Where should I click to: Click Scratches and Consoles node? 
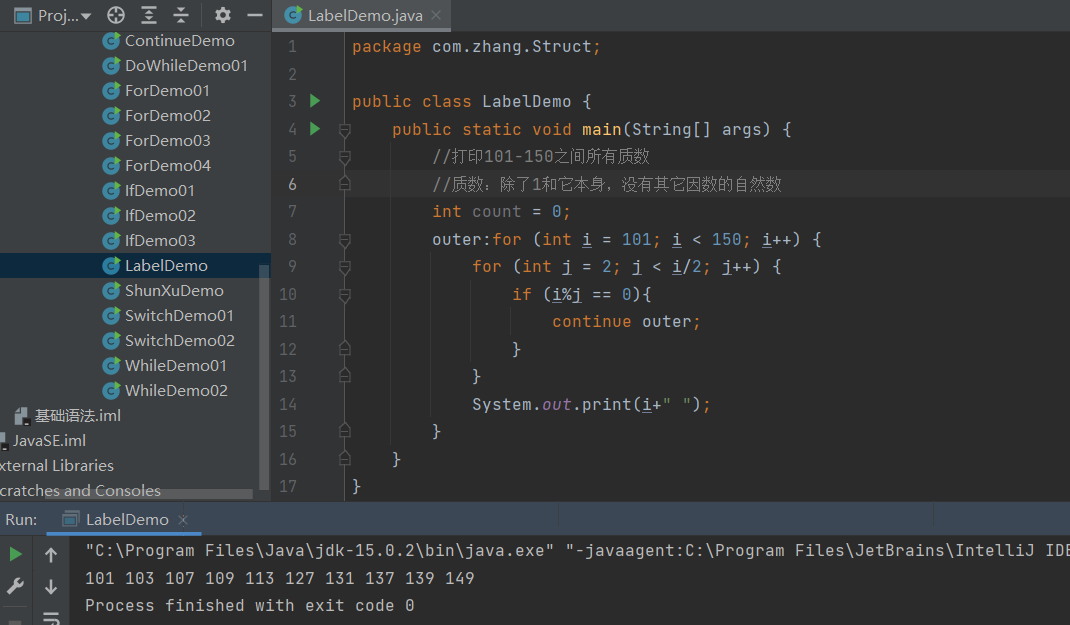(80, 491)
